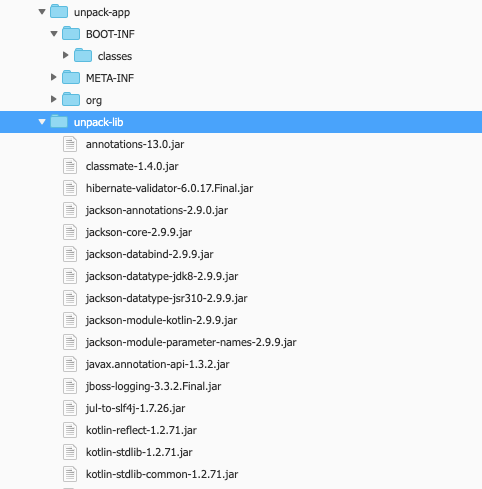The width and height of the screenshot is (482, 489).
Task: Click the kotlin-stdlib-common jar file icon
Action: 70,474
